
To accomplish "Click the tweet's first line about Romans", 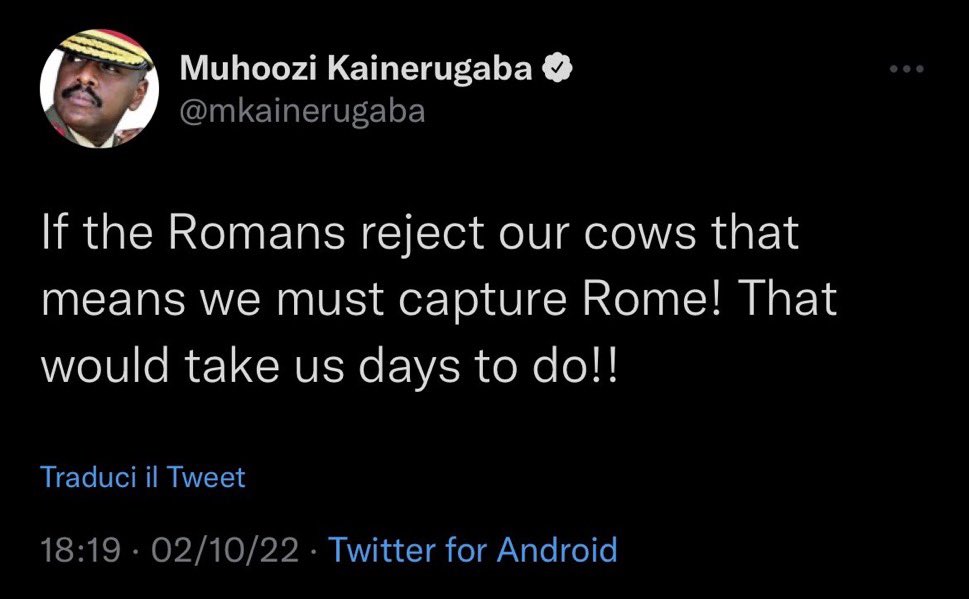I will [420, 234].
